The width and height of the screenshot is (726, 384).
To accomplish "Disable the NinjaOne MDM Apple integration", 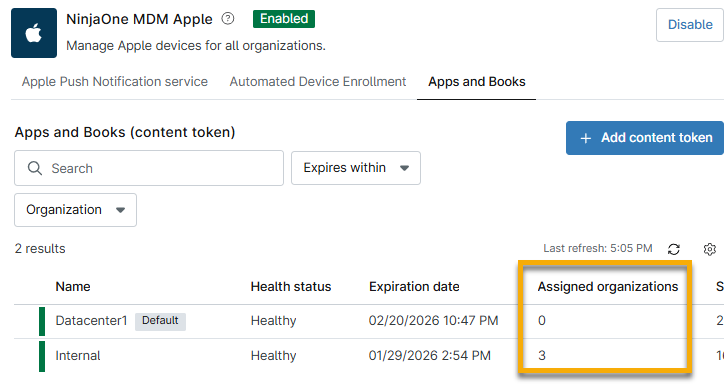I will (689, 25).
